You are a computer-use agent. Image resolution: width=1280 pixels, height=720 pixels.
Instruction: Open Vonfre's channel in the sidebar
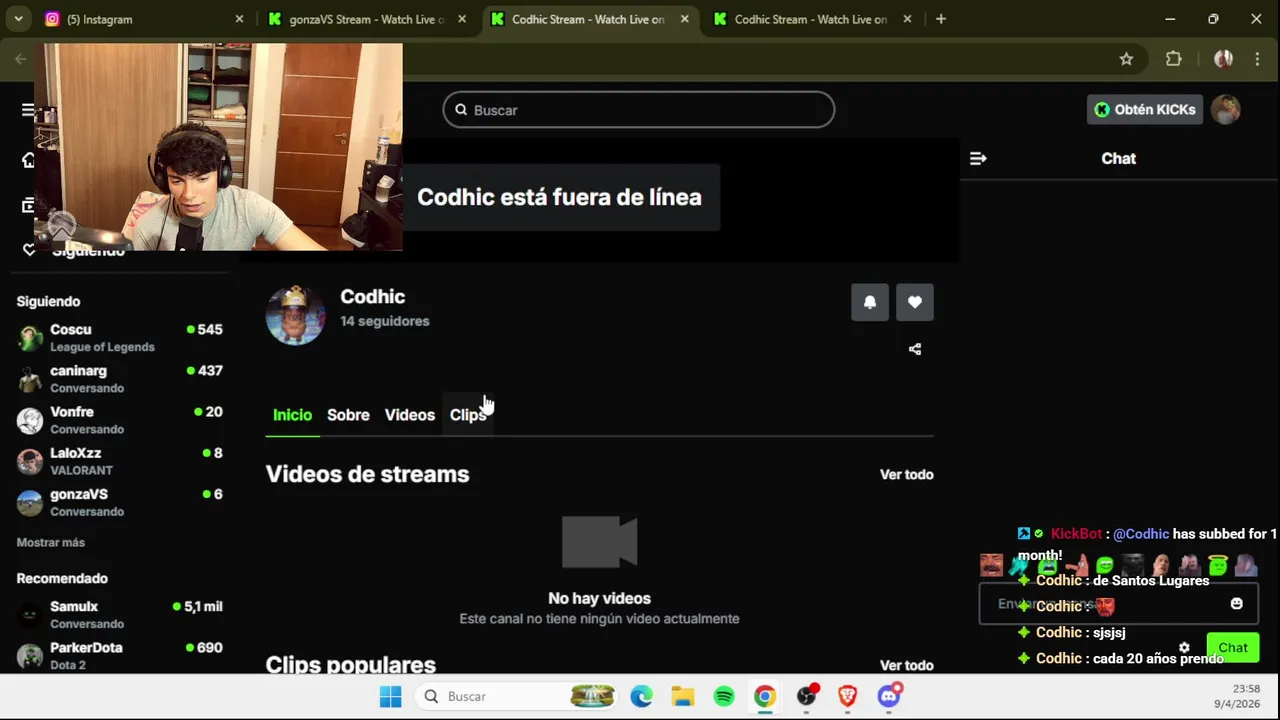[x=120, y=420]
